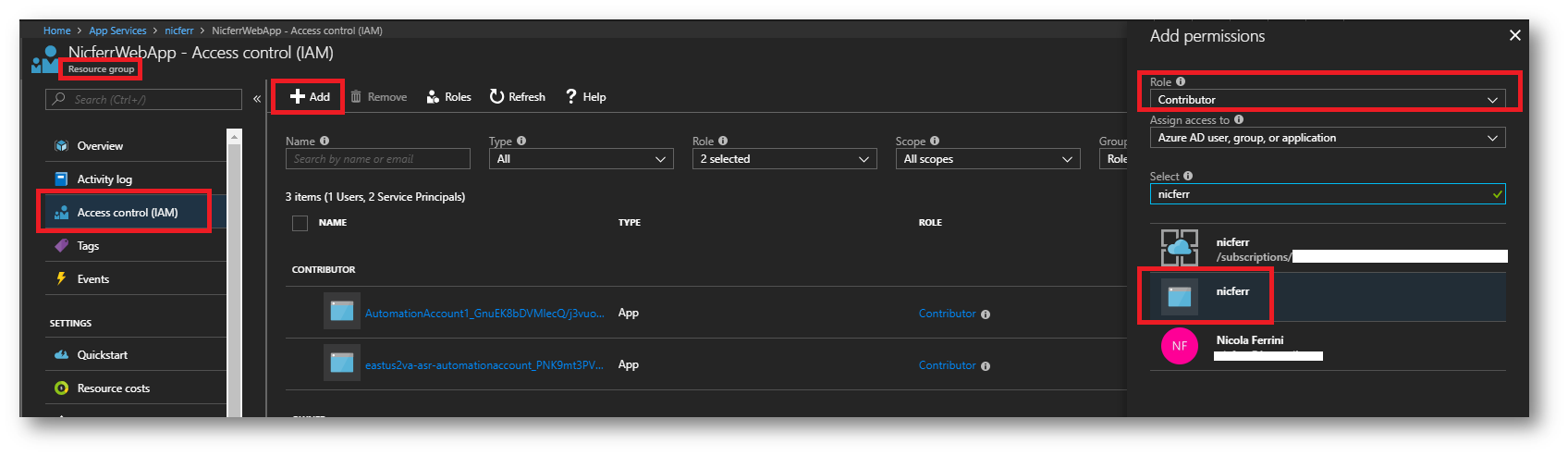Click the Overview cube icon
The height and width of the screenshot is (456, 1568).
[x=62, y=146]
